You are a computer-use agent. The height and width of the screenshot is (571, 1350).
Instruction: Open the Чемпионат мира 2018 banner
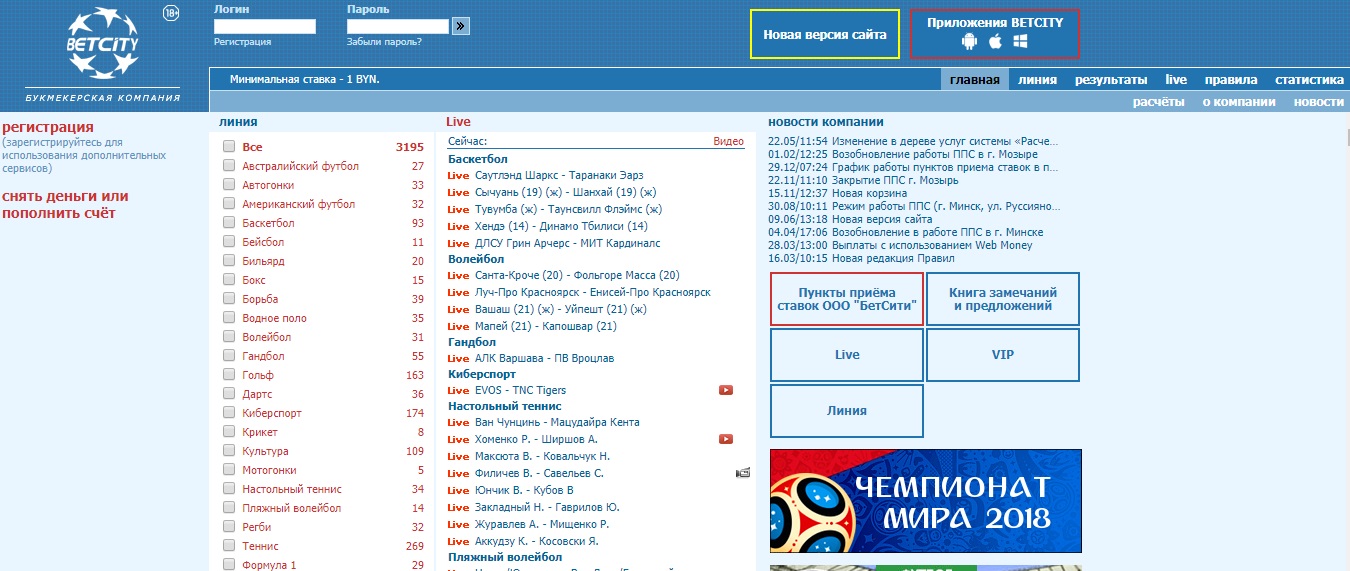click(x=926, y=501)
